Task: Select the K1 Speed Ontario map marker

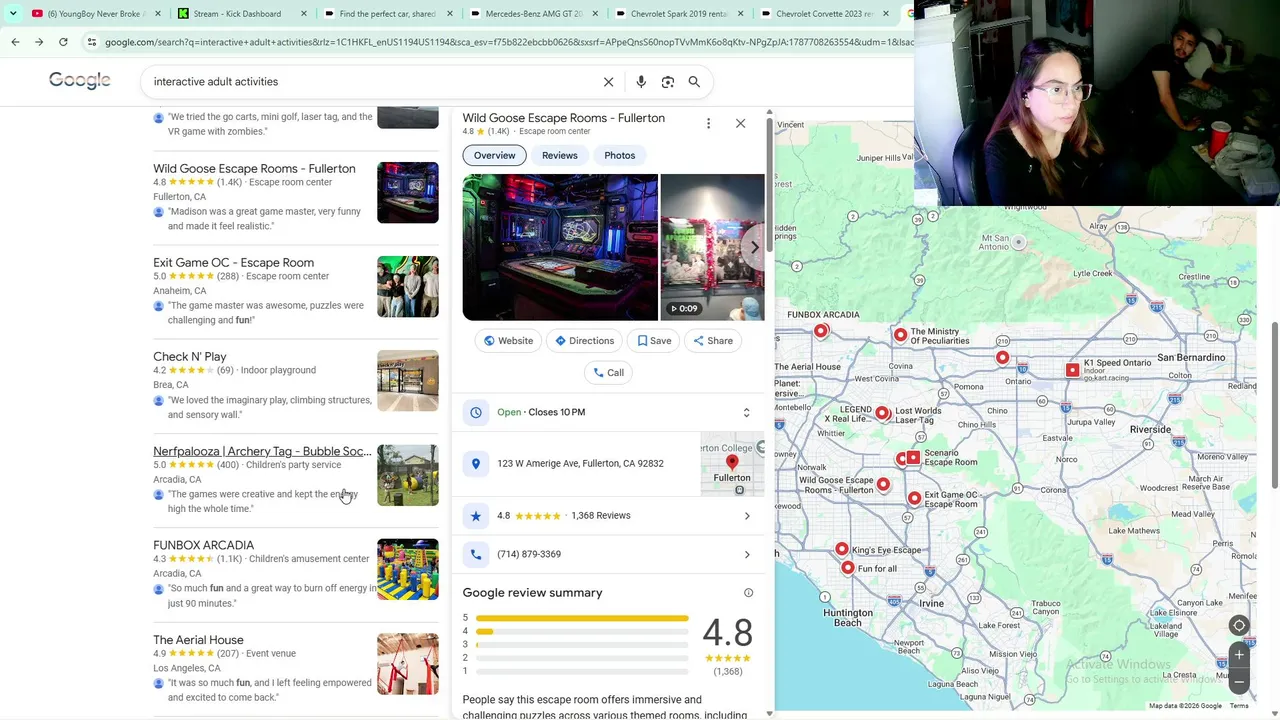Action: pyautogui.click(x=1072, y=370)
